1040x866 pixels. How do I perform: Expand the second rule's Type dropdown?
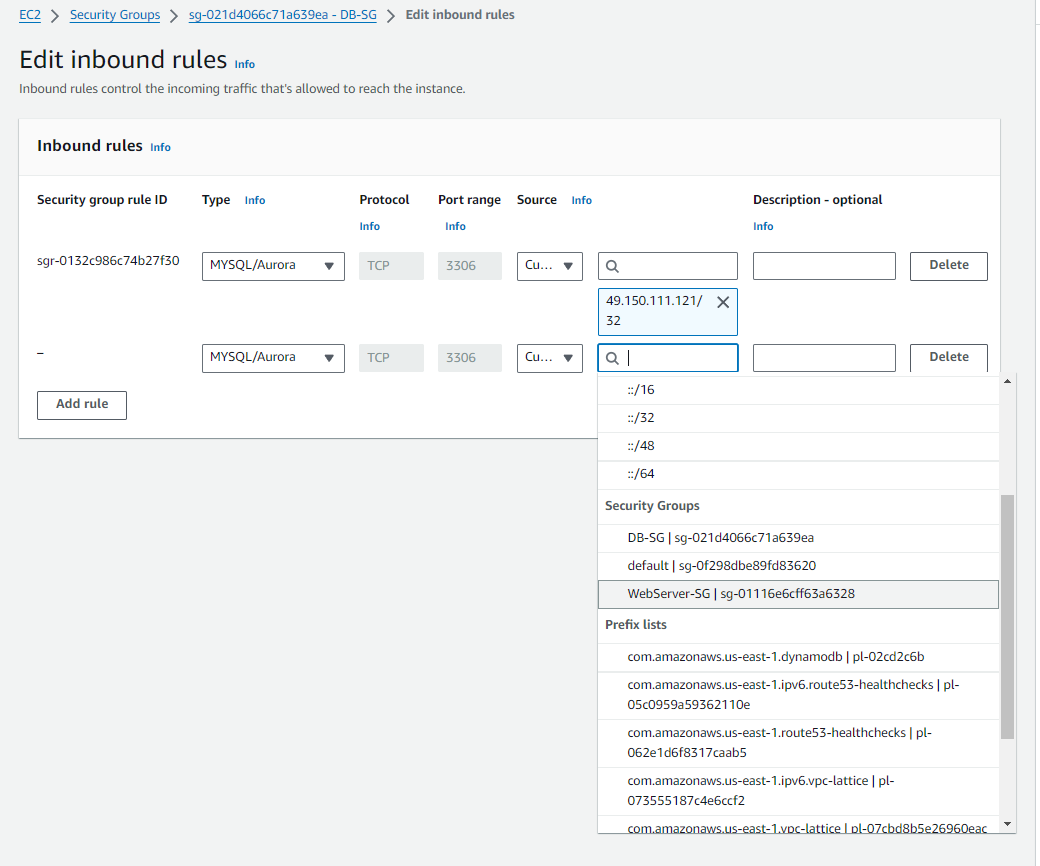272,358
